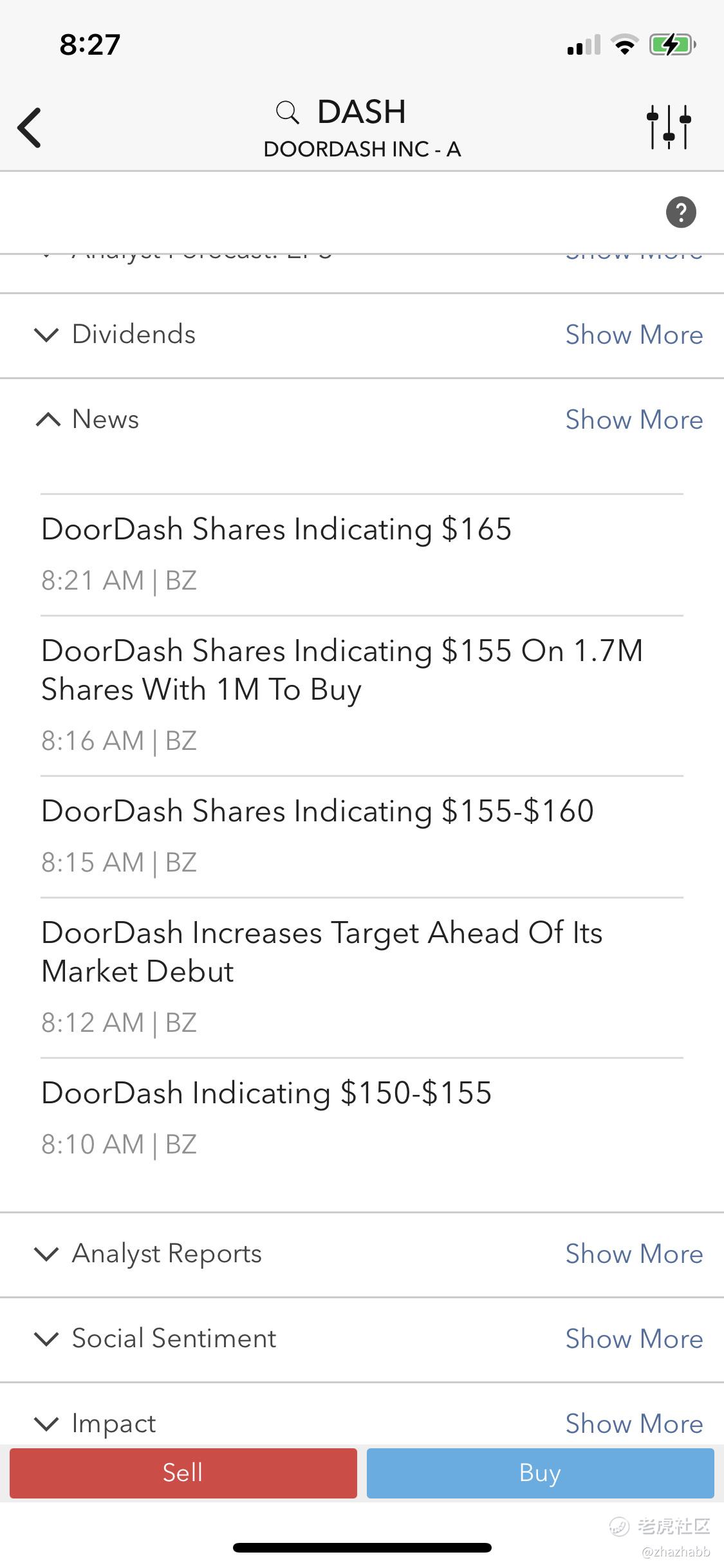724x1568 pixels.
Task: Tap the question mark help icon
Action: (681, 212)
